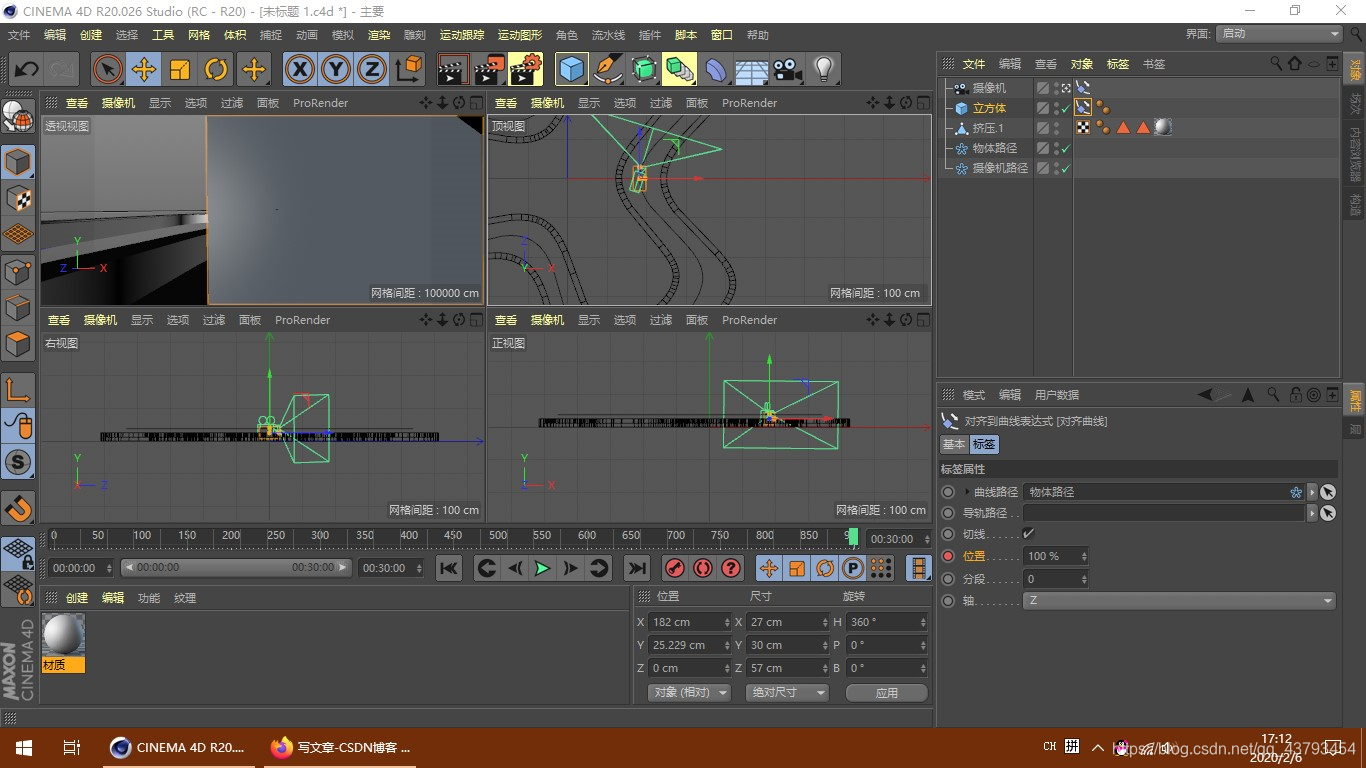Viewport: 1366px width, 768px height.
Task: Toggle Parameter keyframe P icon
Action: 853,568
